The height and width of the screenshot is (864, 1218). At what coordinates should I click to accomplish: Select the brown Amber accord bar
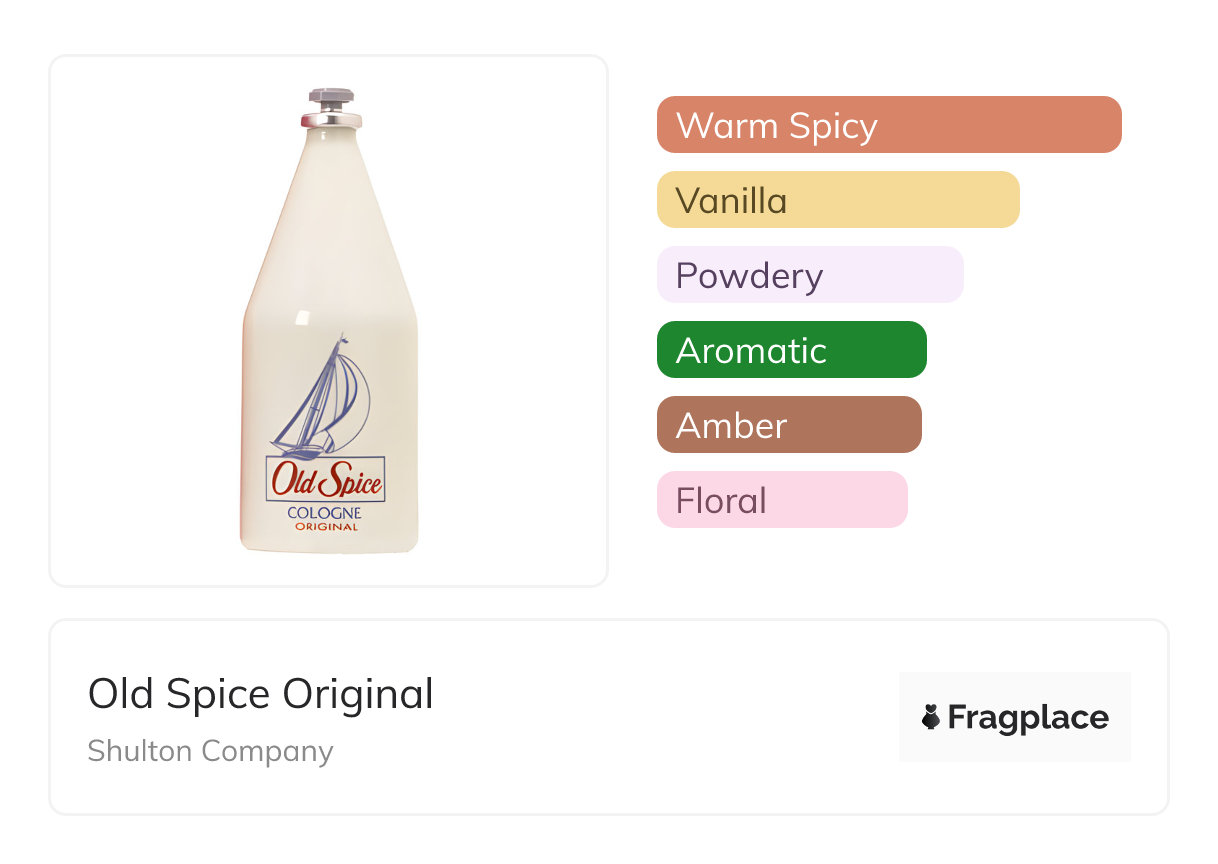[x=788, y=425]
